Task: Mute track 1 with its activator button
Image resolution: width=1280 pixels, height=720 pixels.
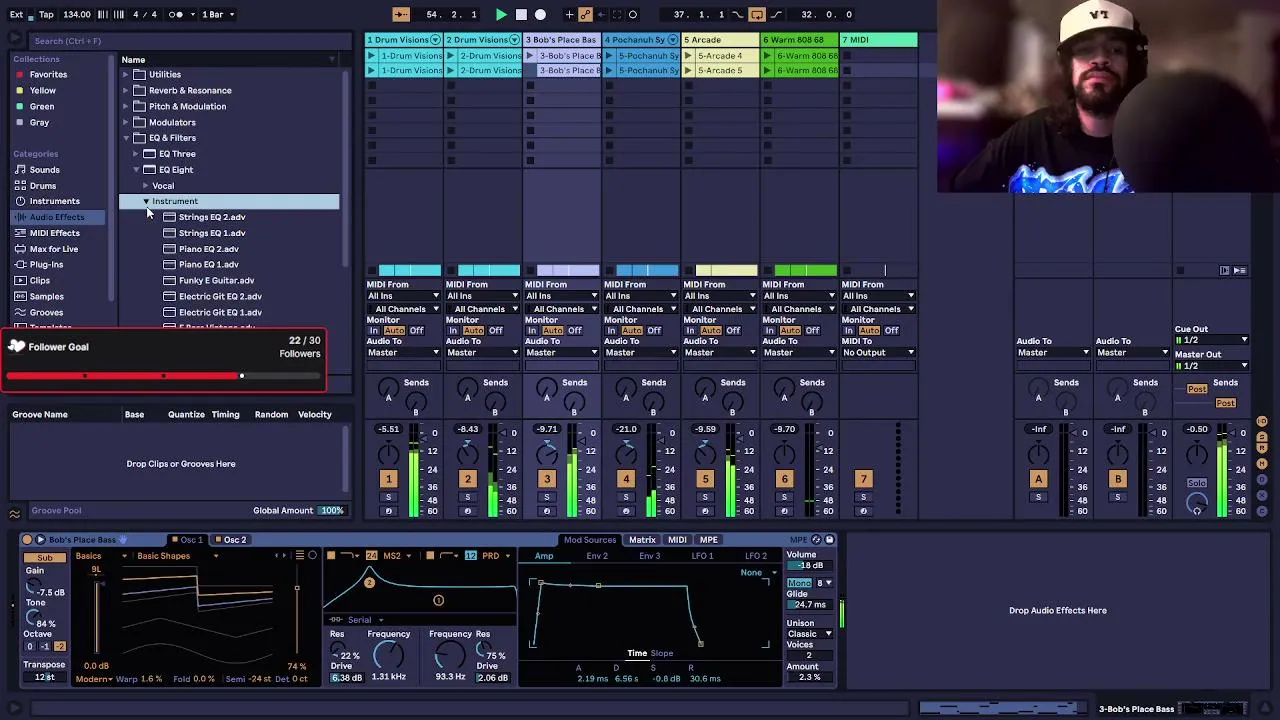Action: (388, 479)
